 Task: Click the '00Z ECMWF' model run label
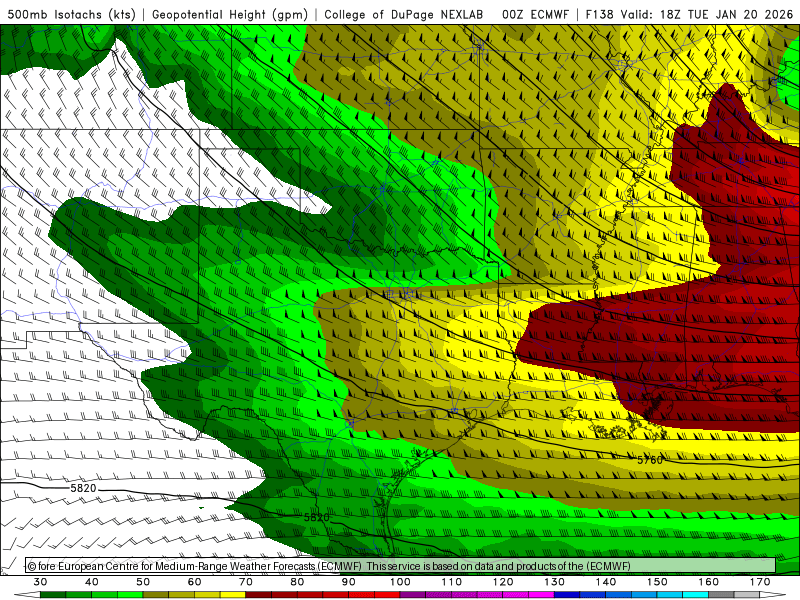click(535, 14)
